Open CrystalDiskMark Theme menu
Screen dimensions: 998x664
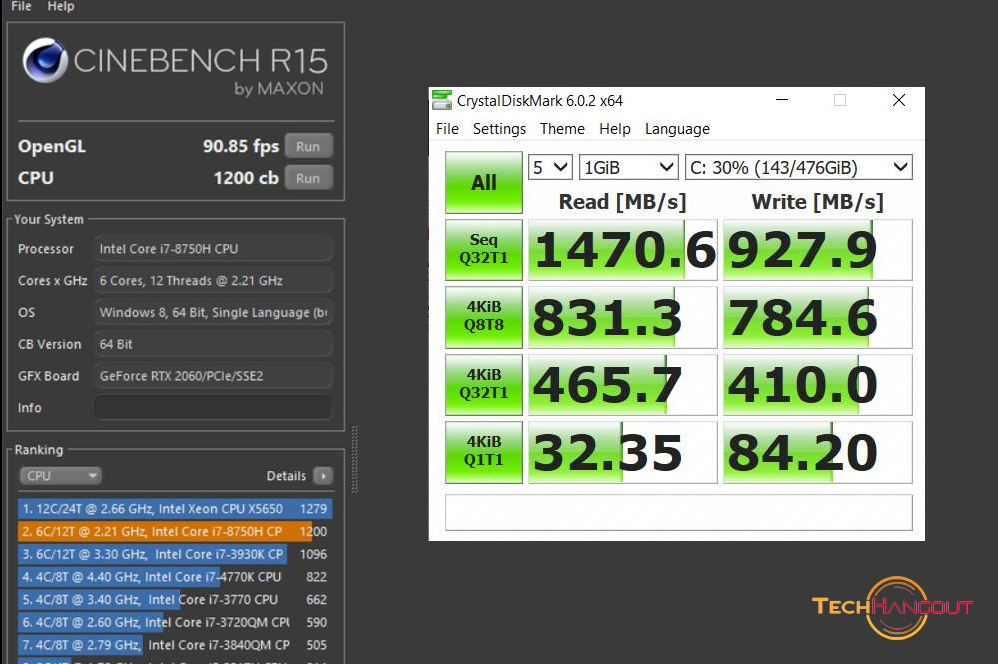coord(562,129)
